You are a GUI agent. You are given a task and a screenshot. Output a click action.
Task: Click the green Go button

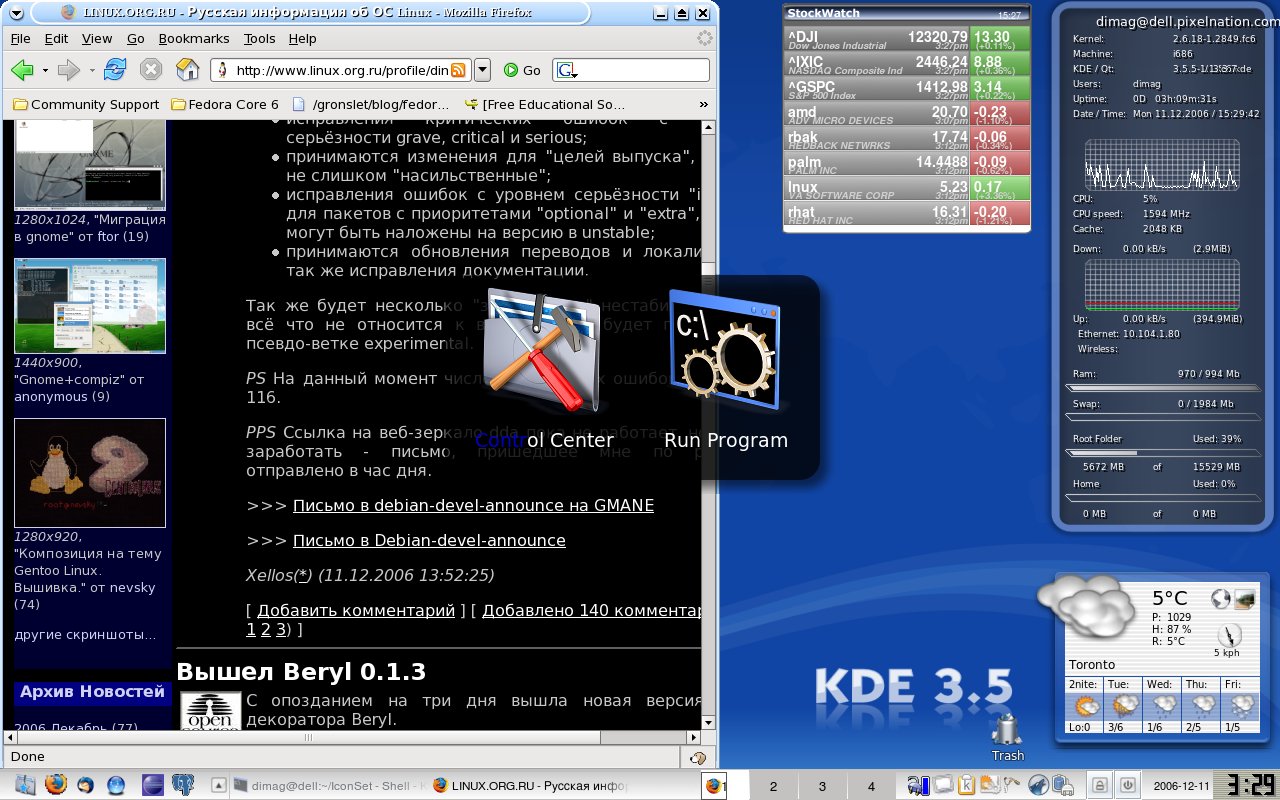point(522,70)
